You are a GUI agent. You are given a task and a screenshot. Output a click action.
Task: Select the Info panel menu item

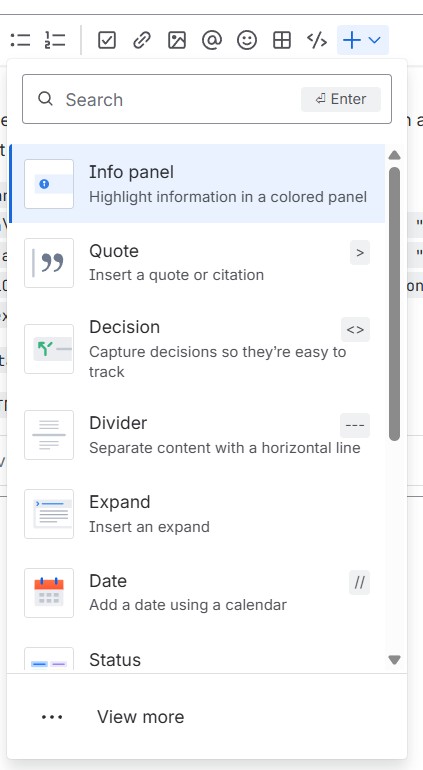point(197,184)
